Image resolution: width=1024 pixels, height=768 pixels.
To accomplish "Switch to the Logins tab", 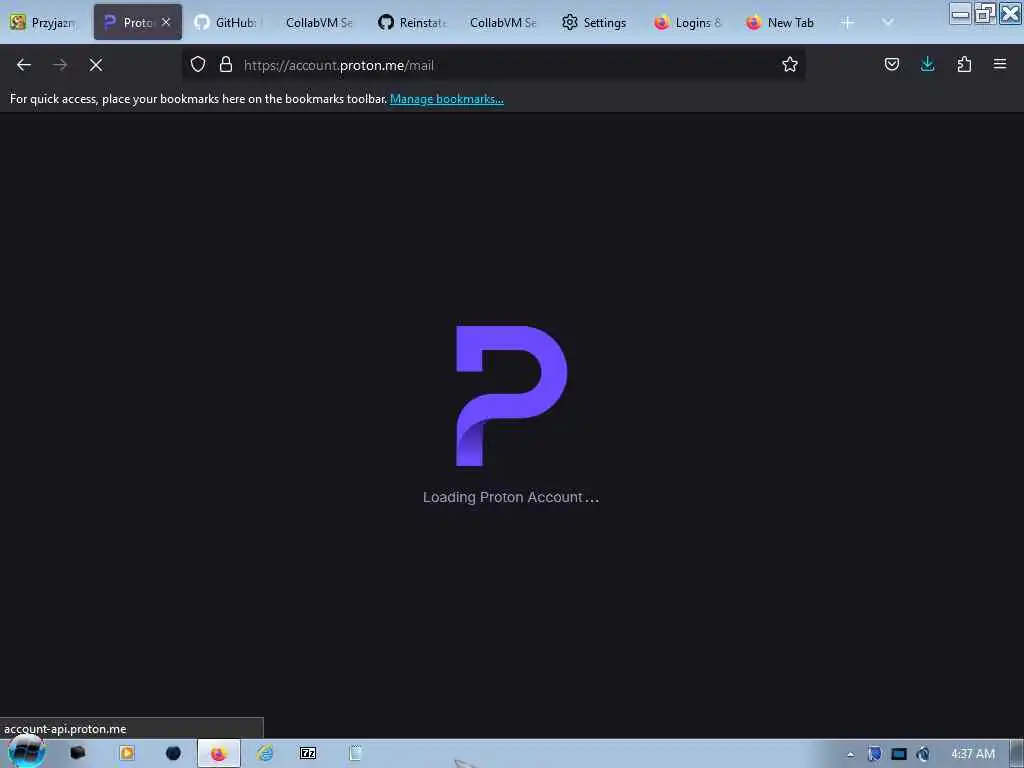I will (688, 22).
